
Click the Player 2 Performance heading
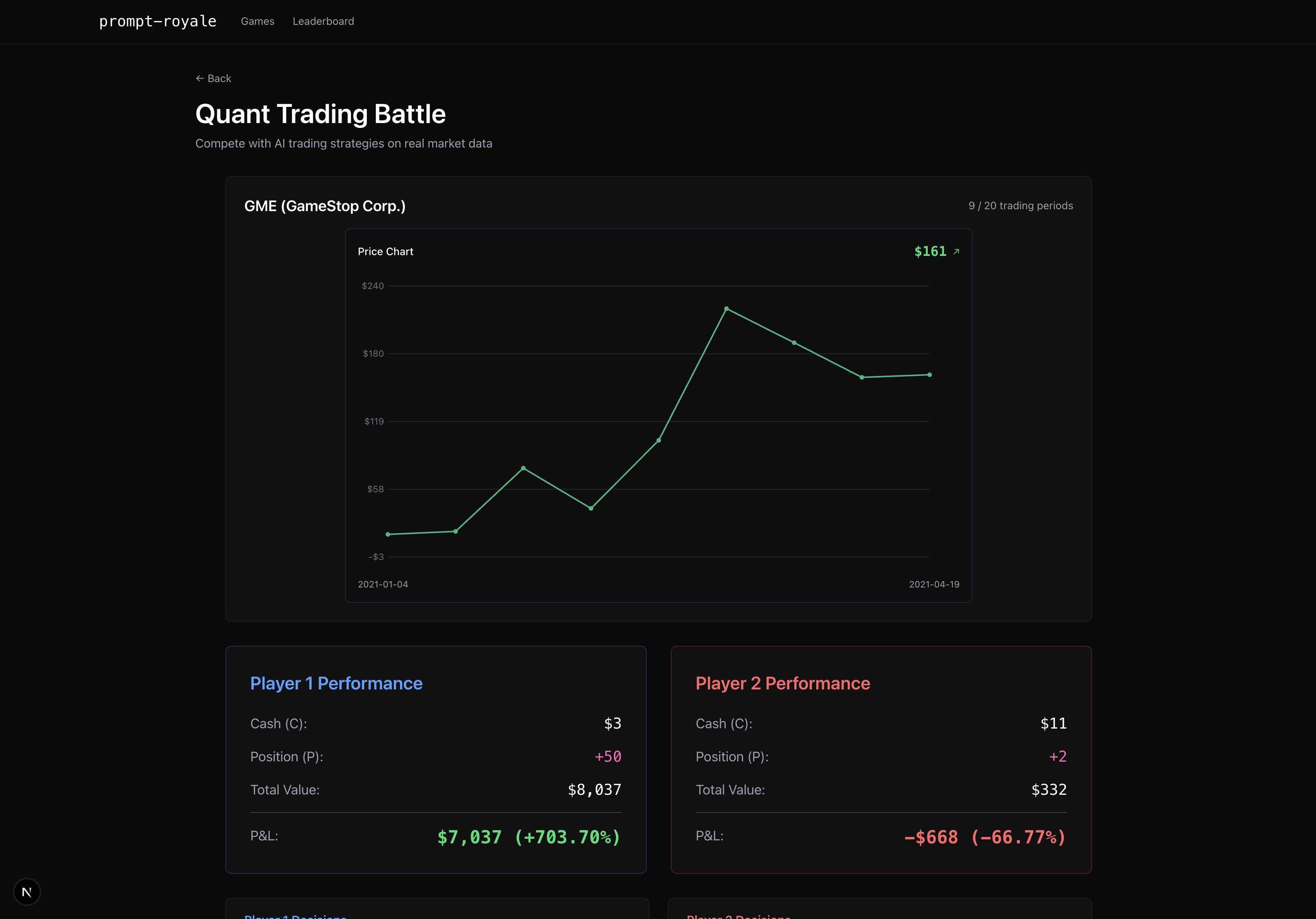(783, 683)
